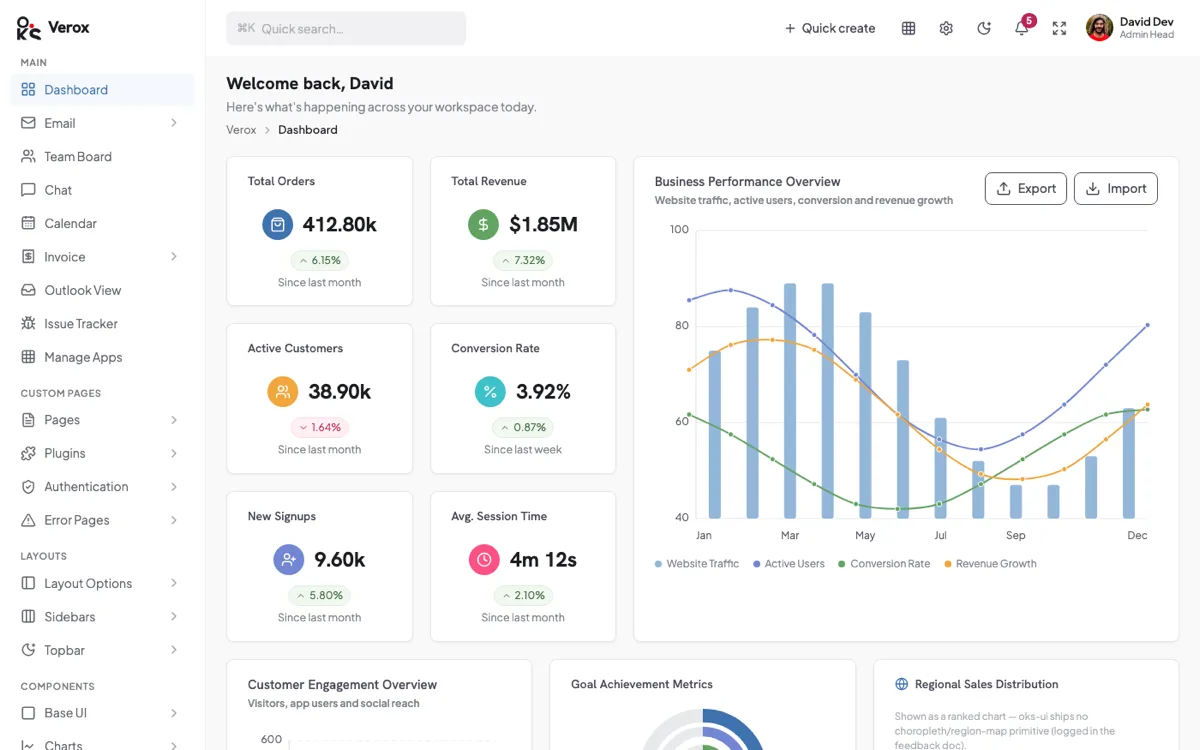Click the Customer Engagement Overview heading
Viewport: 1200px width, 750px height.
342,685
